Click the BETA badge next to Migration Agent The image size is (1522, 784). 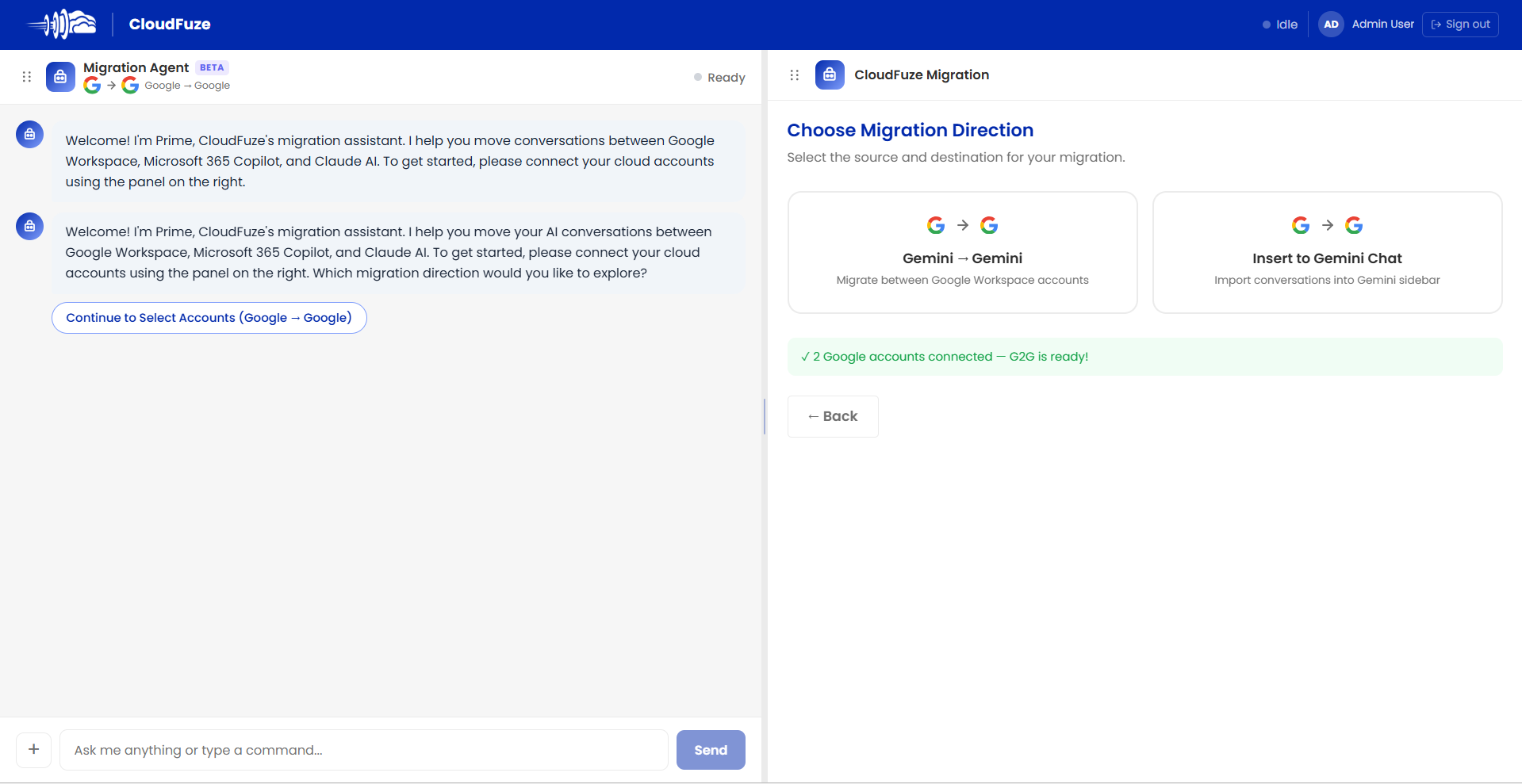click(212, 67)
